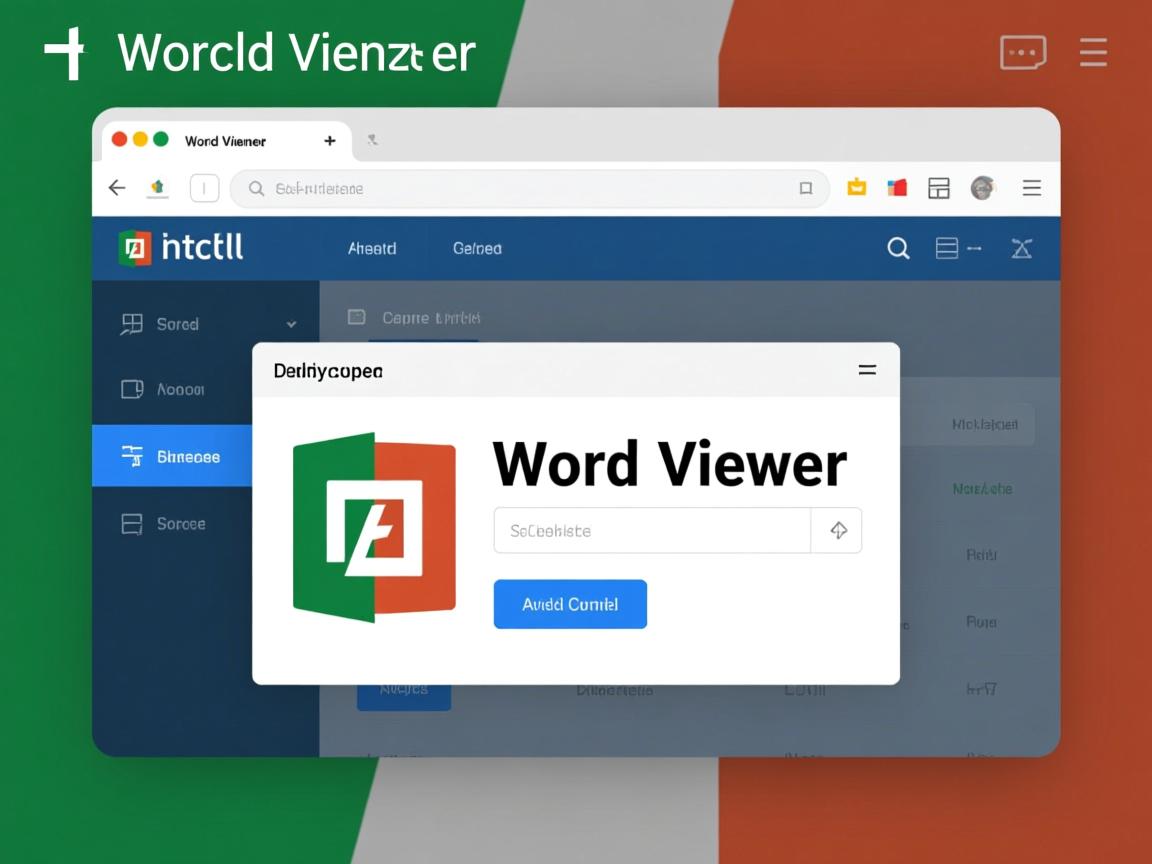The image size is (1152, 864).
Task: Expand the Sored sidebar chevron
Action: [x=291, y=324]
